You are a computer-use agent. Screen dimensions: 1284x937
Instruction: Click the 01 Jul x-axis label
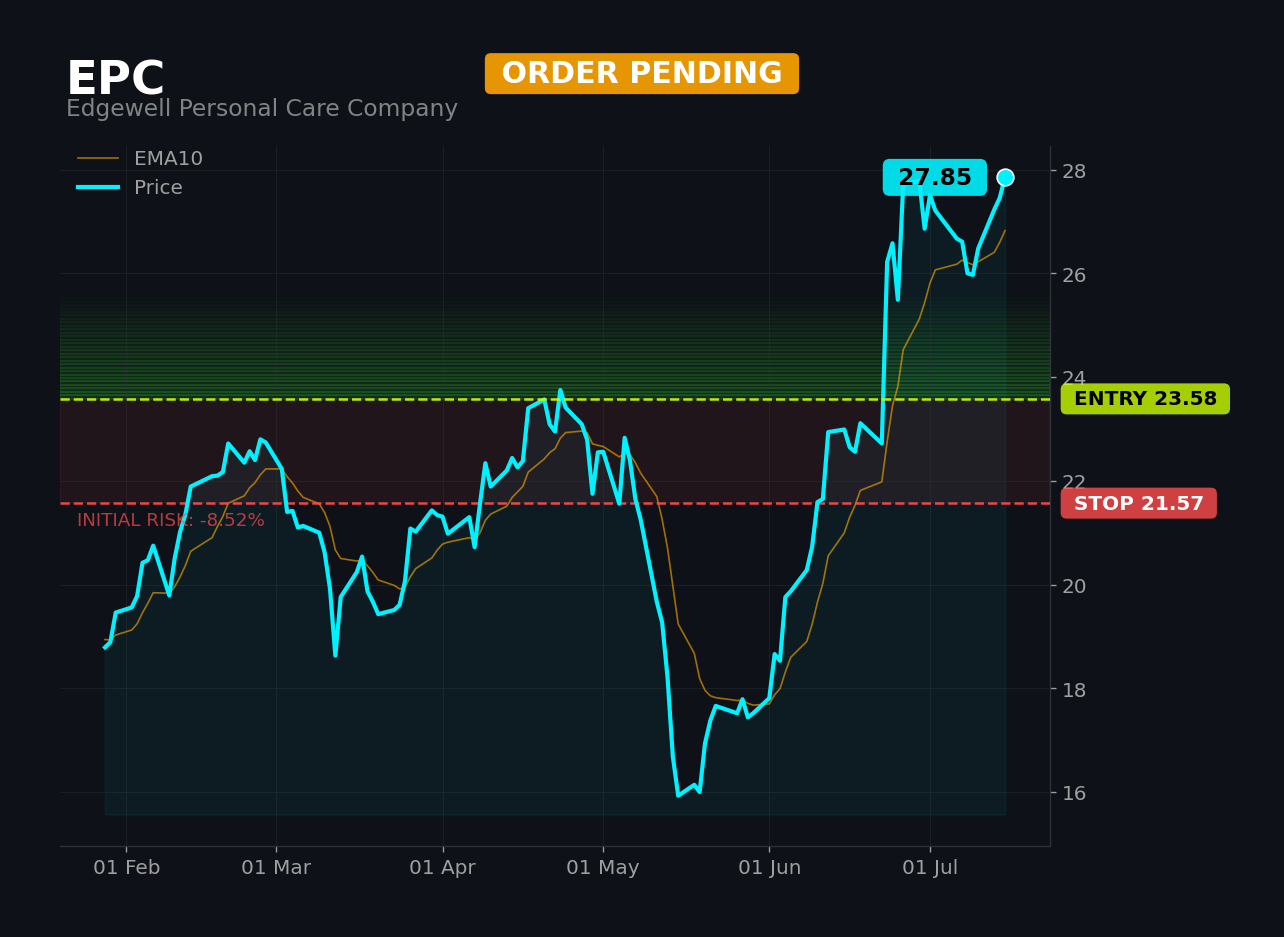tap(930, 868)
